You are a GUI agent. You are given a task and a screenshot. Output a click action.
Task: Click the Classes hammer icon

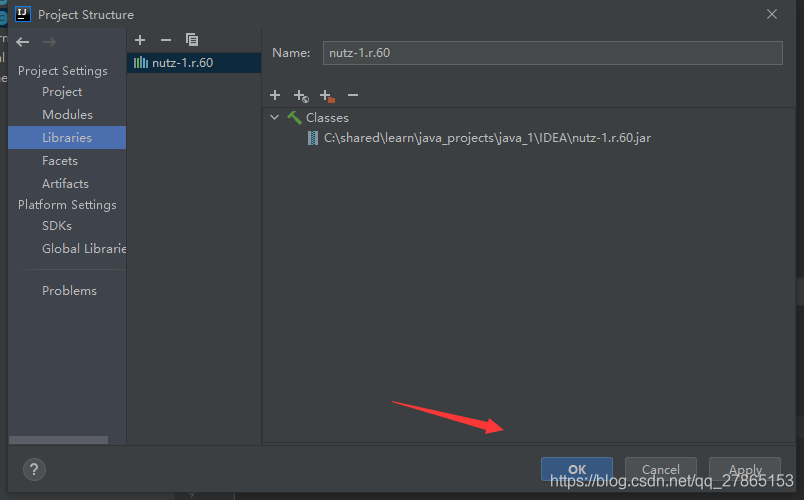tap(294, 118)
